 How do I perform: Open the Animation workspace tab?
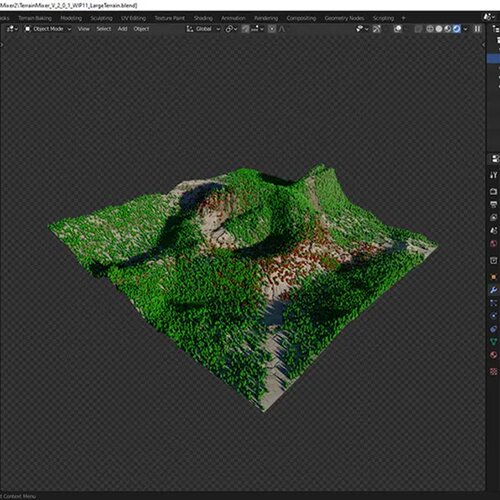click(233, 18)
